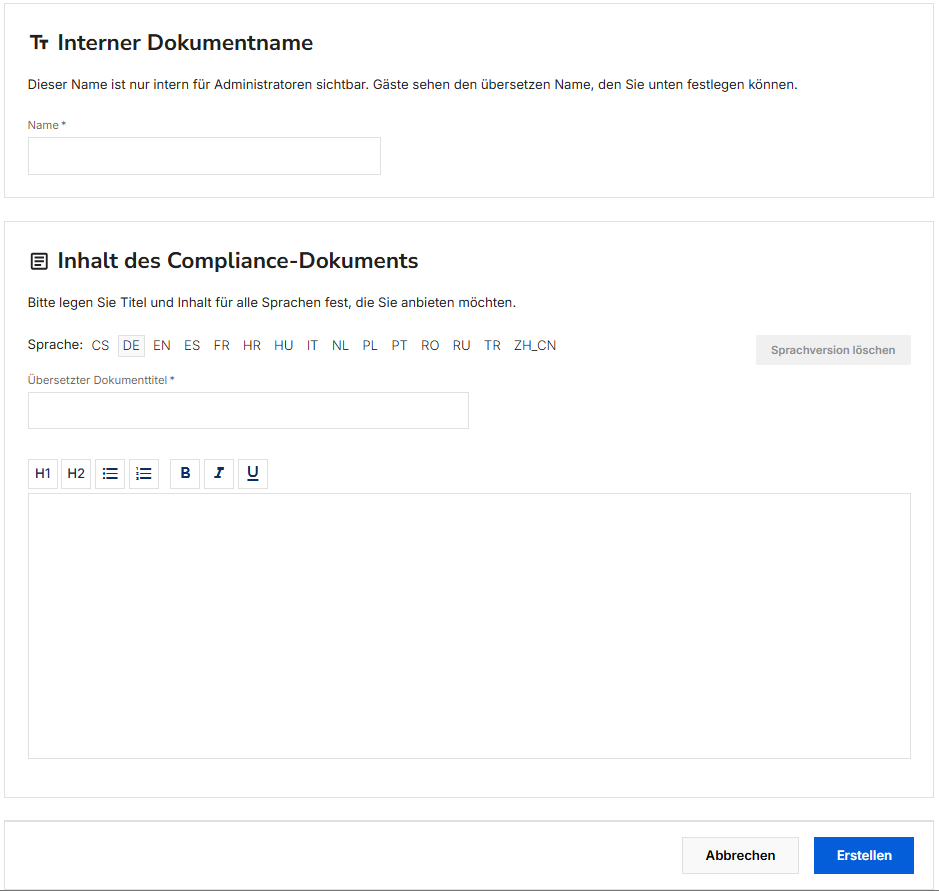Click the 'Bitte legen Sie Titel und Inhalt' description
The height and width of the screenshot is (891, 939).
272,302
